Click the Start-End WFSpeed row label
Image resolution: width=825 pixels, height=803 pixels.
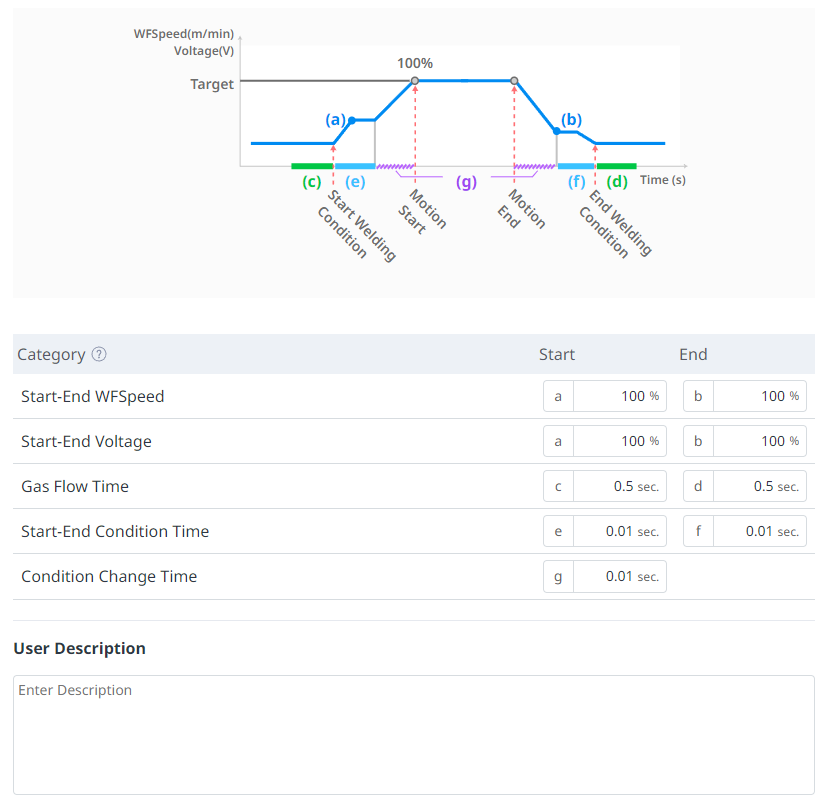(92, 396)
